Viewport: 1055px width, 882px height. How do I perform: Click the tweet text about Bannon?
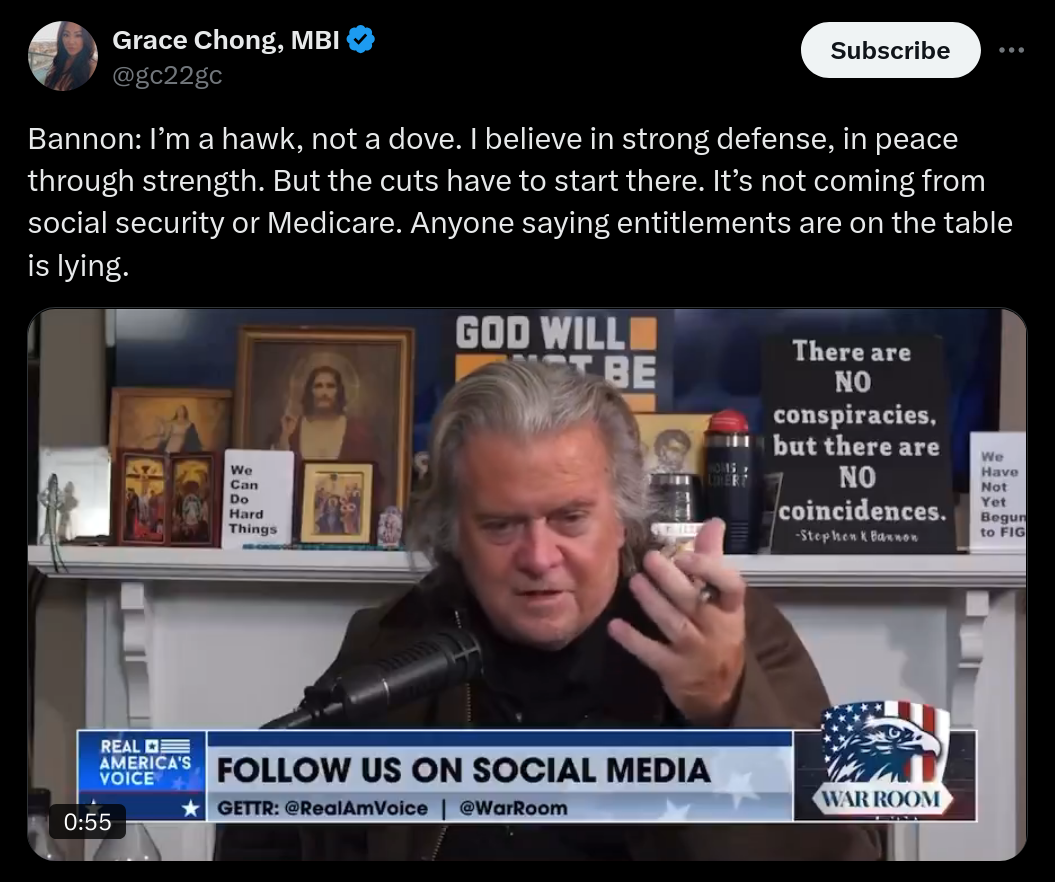[519, 202]
